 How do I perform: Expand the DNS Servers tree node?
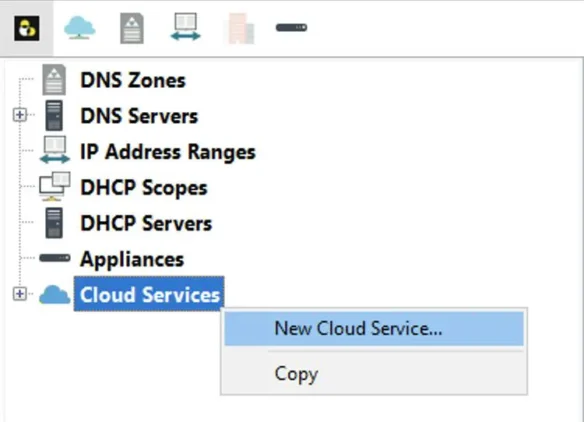tap(20, 115)
